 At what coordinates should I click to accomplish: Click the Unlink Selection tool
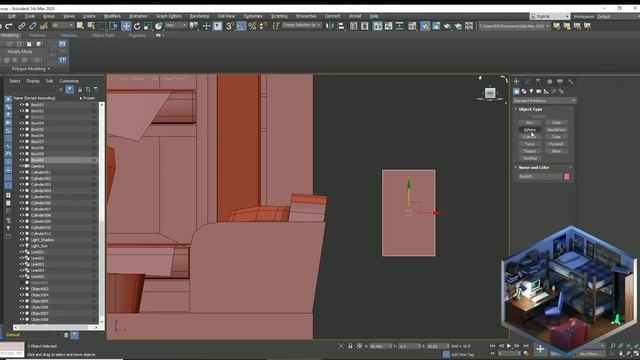click(32, 26)
